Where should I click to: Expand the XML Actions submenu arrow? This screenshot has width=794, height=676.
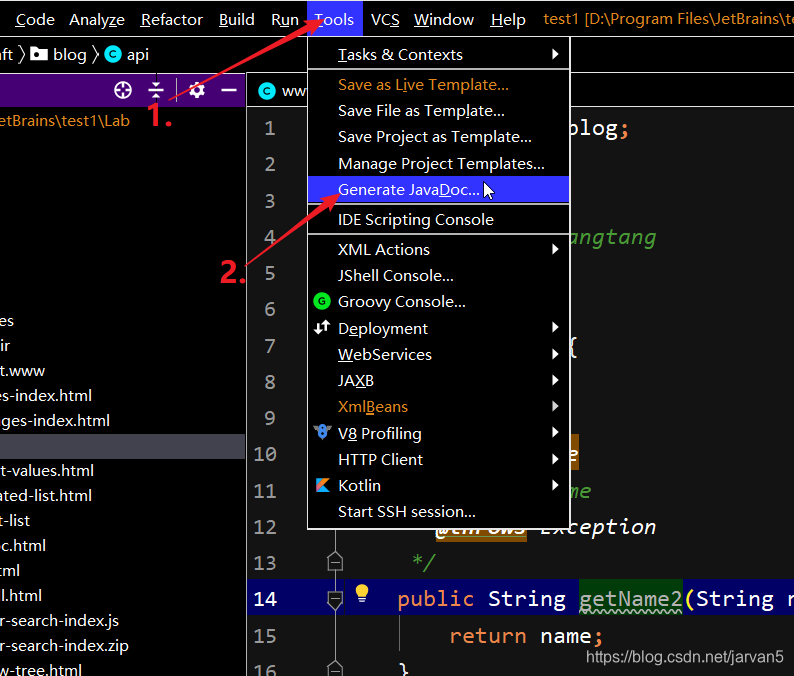coord(555,249)
